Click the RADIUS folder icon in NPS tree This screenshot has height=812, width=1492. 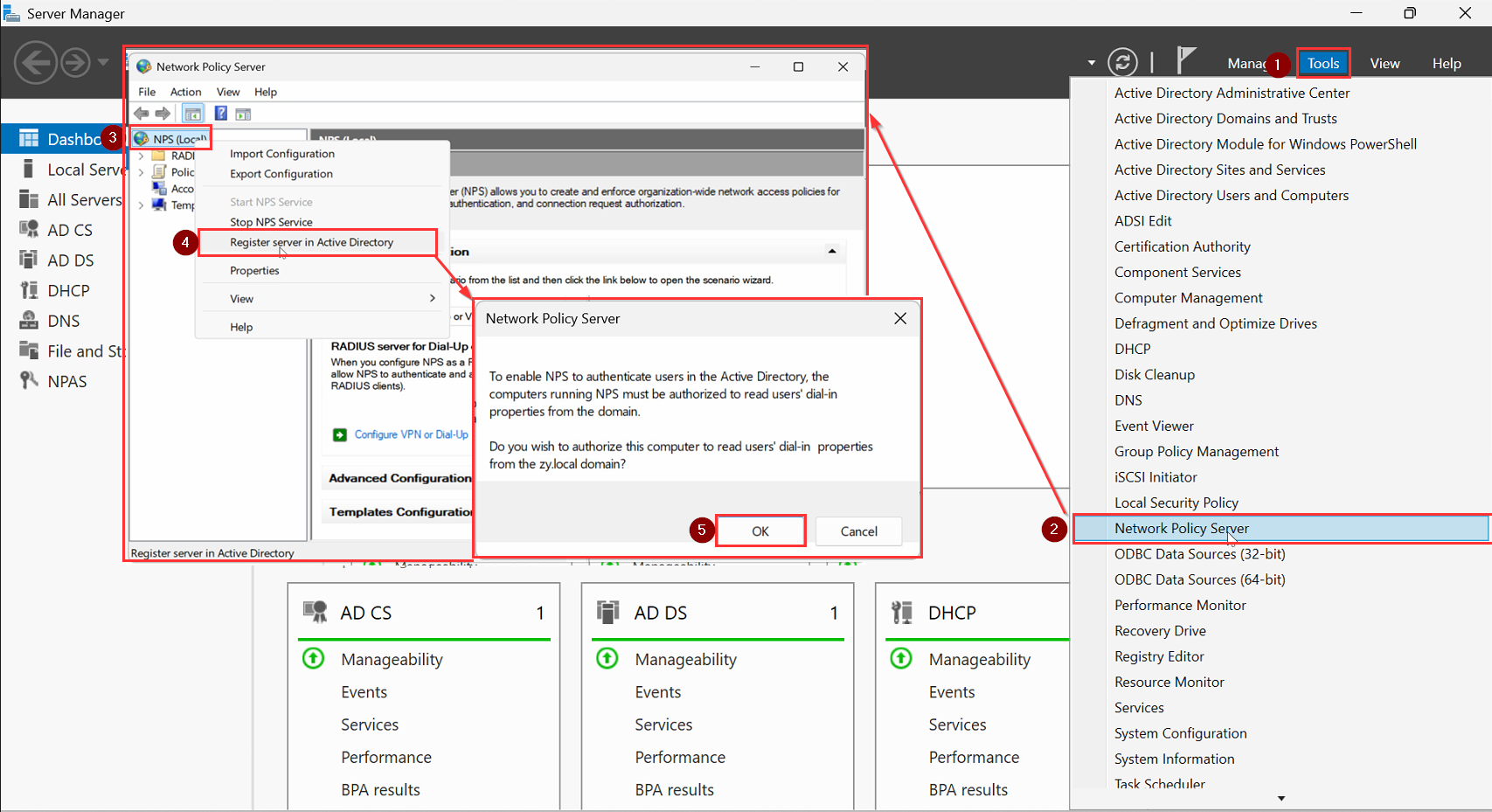(159, 156)
